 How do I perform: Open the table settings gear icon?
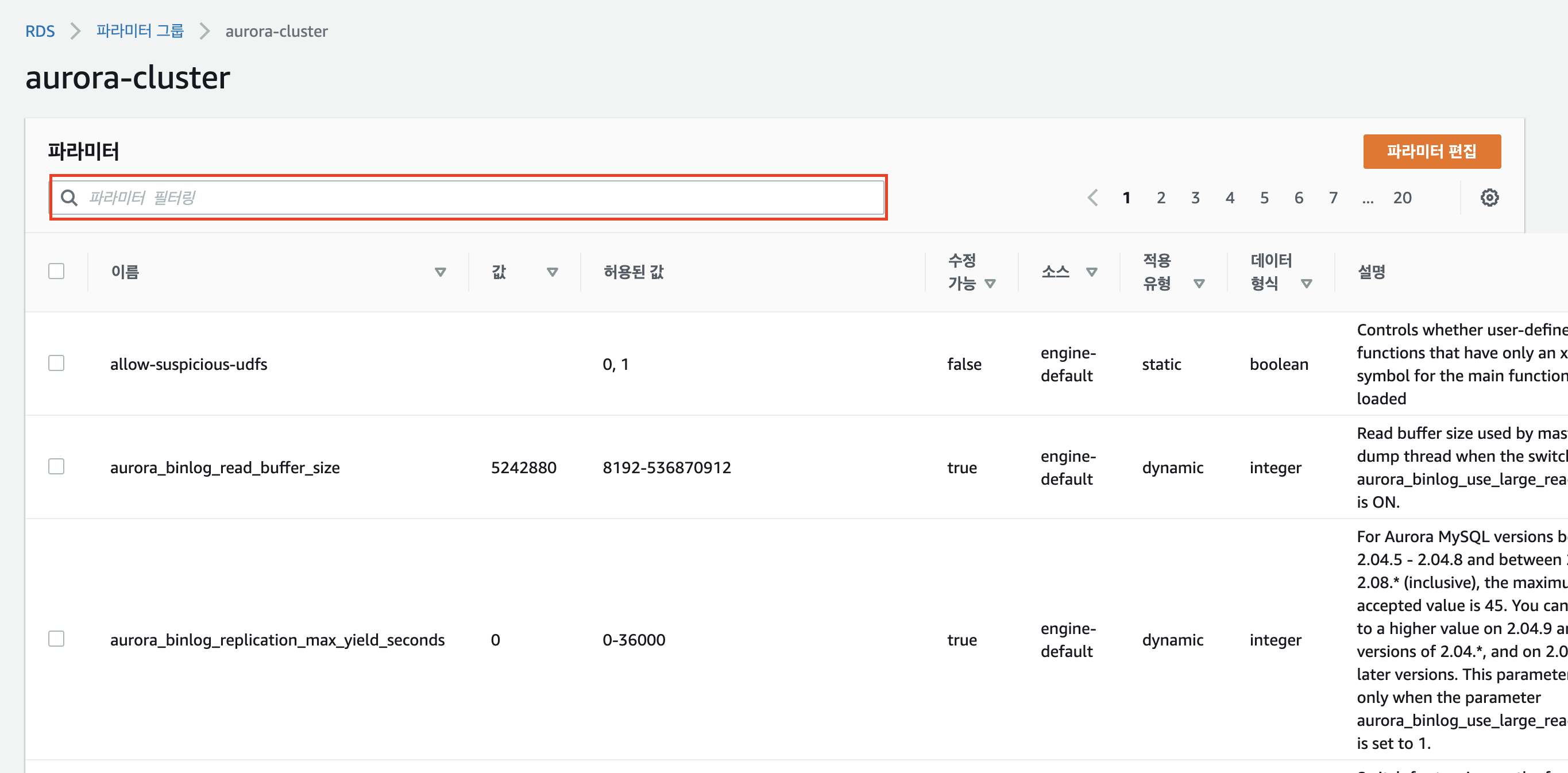[1489, 198]
